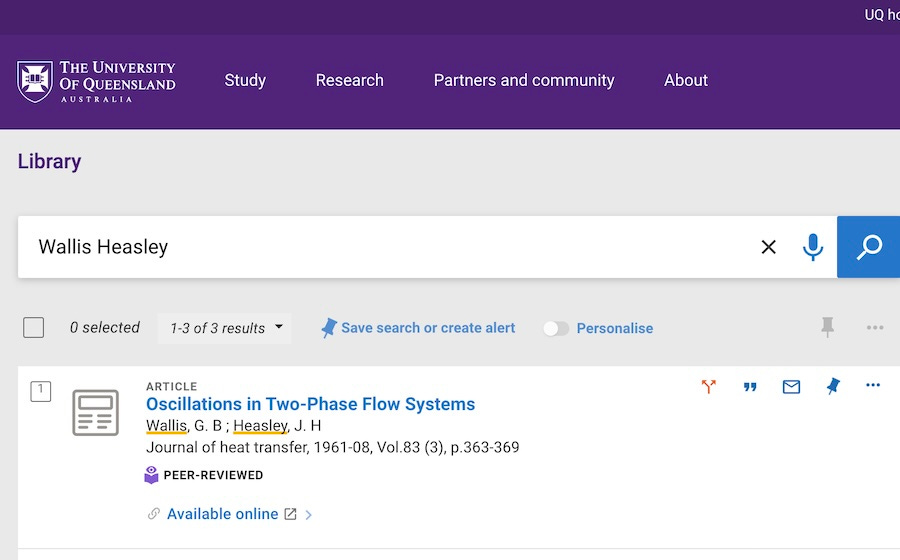Open the Study menu

pyautogui.click(x=245, y=80)
